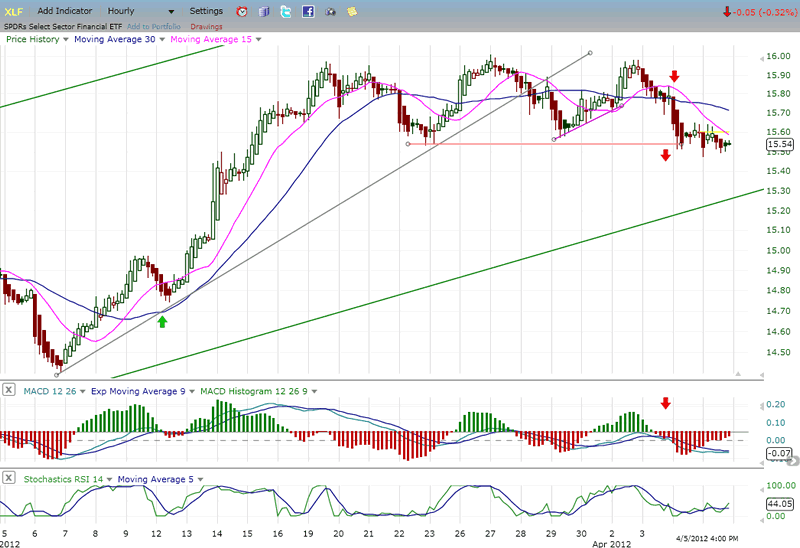Open the Settings menu
Viewport: 800px width, 548px height.
click(206, 11)
